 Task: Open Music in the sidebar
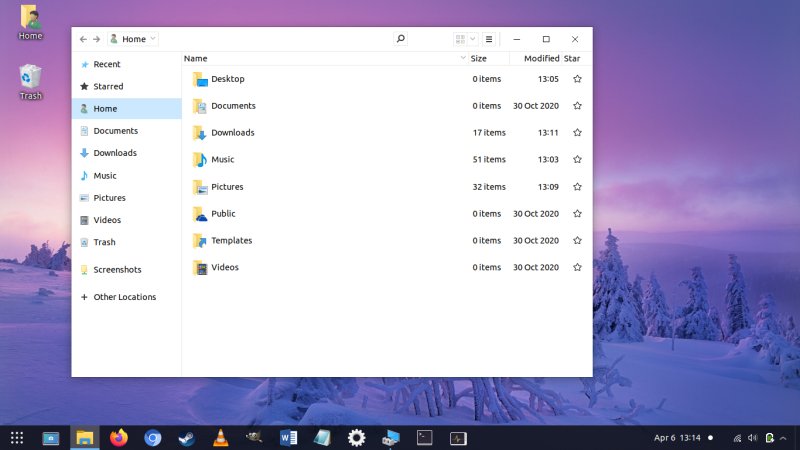127,176
